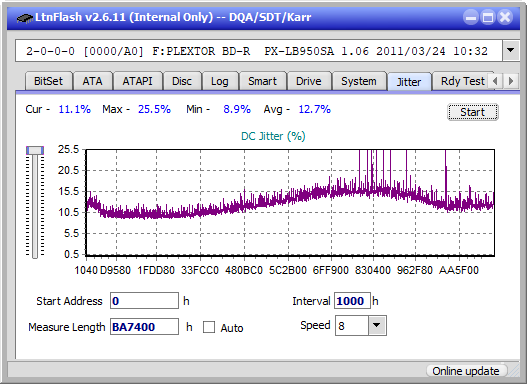Open the Disc tab
Viewport: 527px width, 384px height.
click(182, 81)
